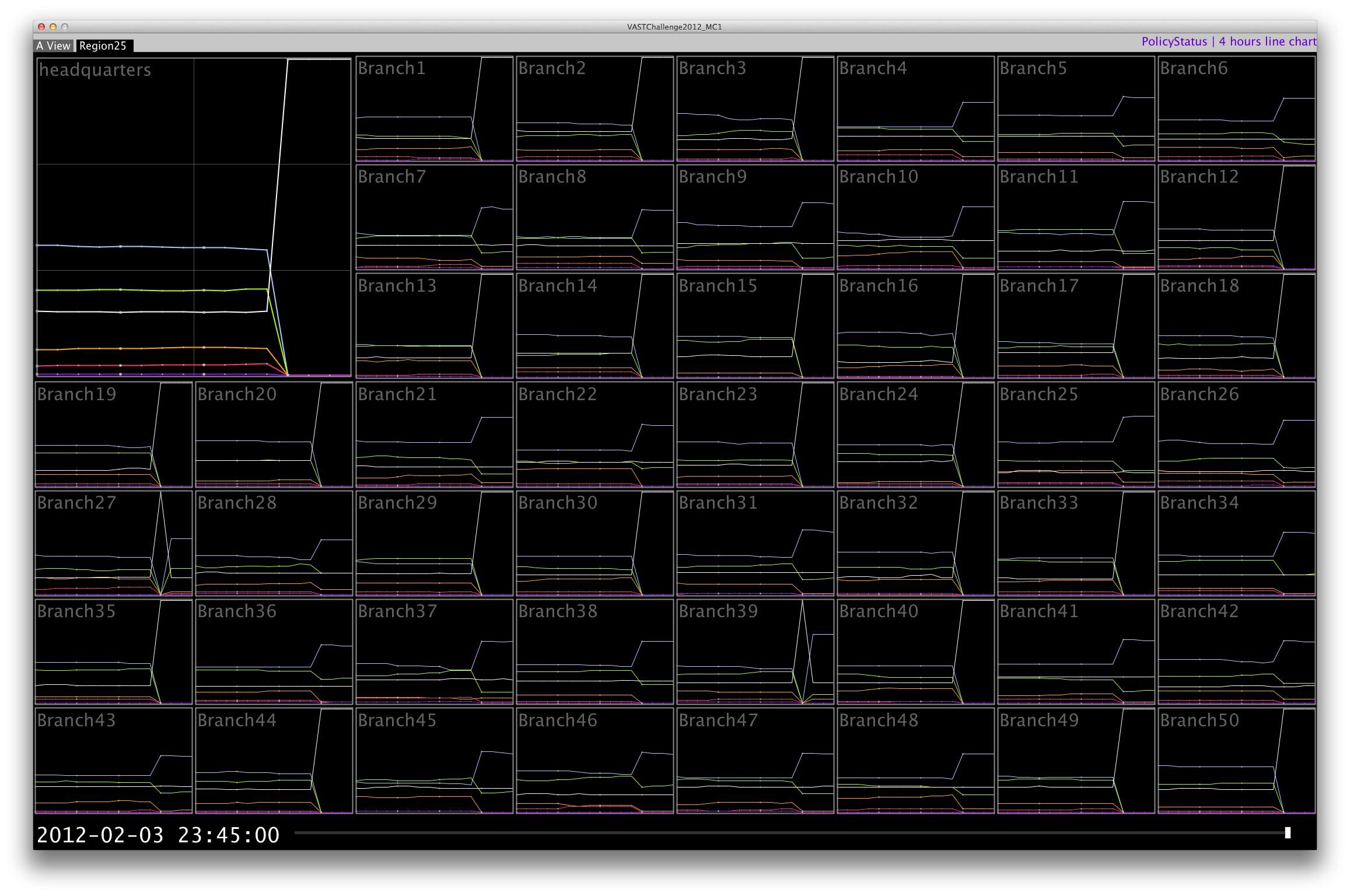
Task: Pick the Branch42 tile
Action: pyautogui.click(x=1237, y=652)
